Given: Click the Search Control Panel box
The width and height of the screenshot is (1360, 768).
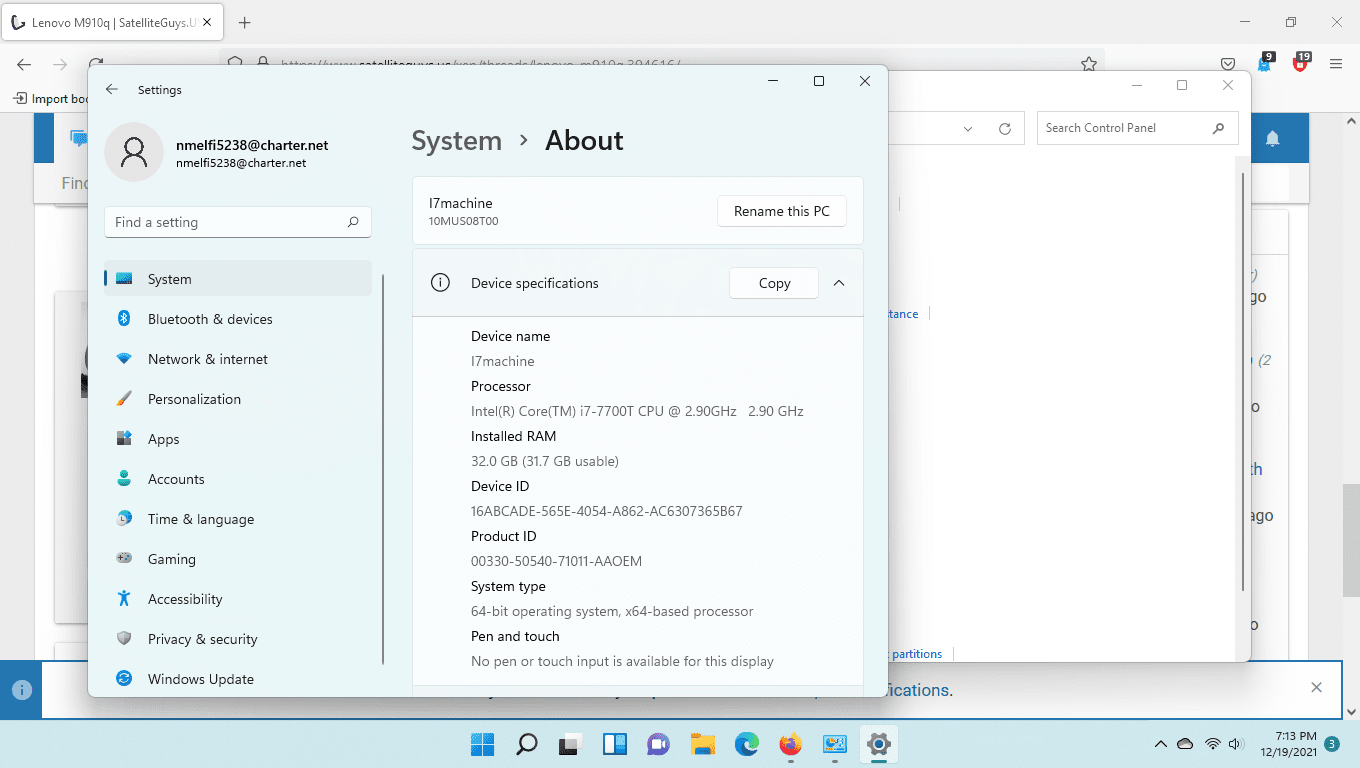Looking at the screenshot, I should pyautogui.click(x=1138, y=128).
